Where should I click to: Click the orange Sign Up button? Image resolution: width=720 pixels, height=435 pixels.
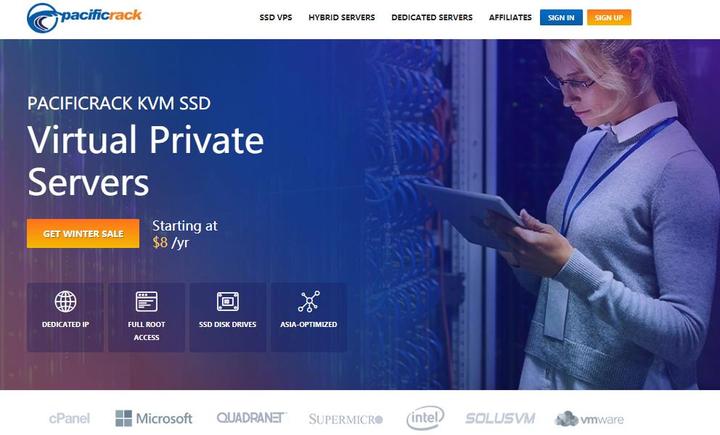tap(609, 17)
